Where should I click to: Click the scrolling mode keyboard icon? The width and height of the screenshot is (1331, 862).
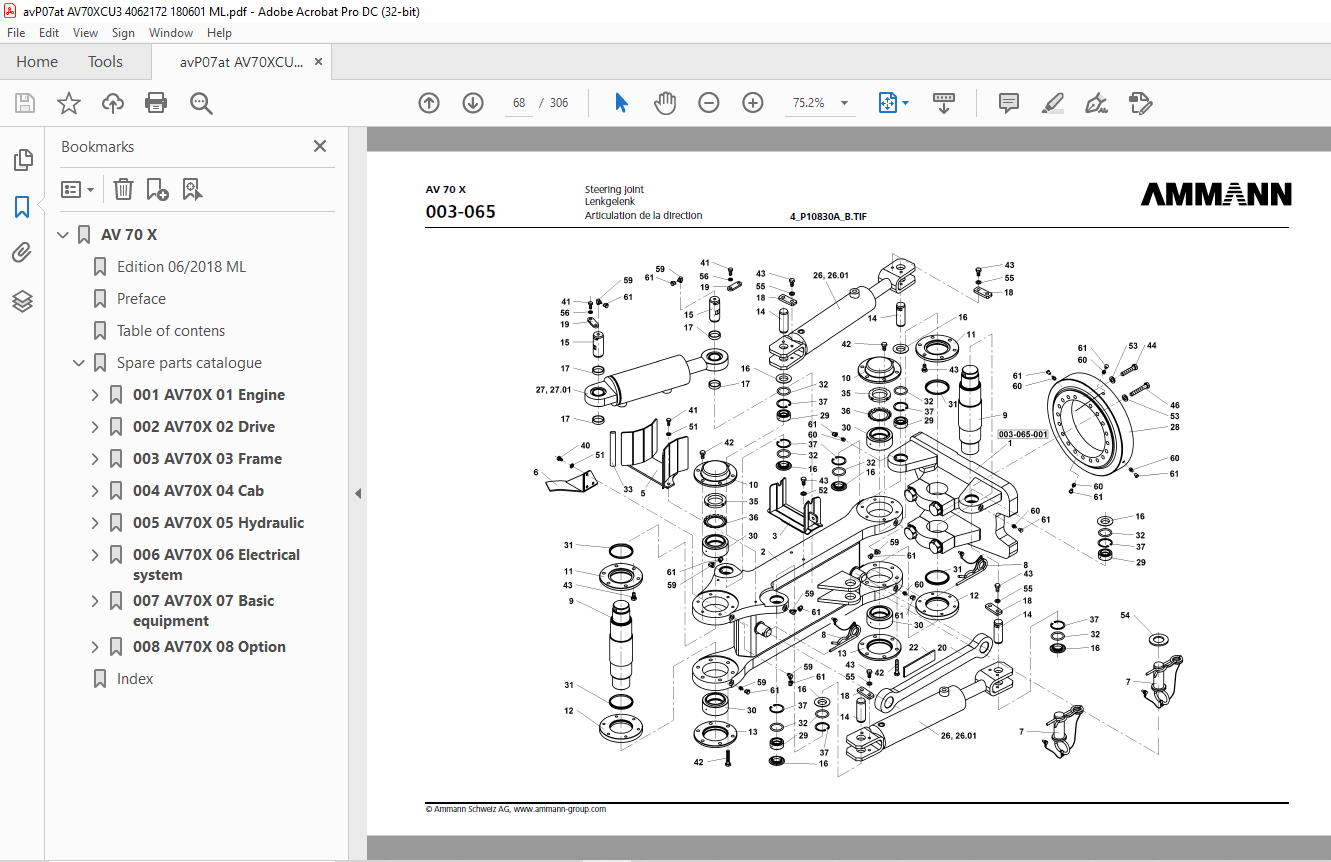pyautogui.click(x=944, y=103)
